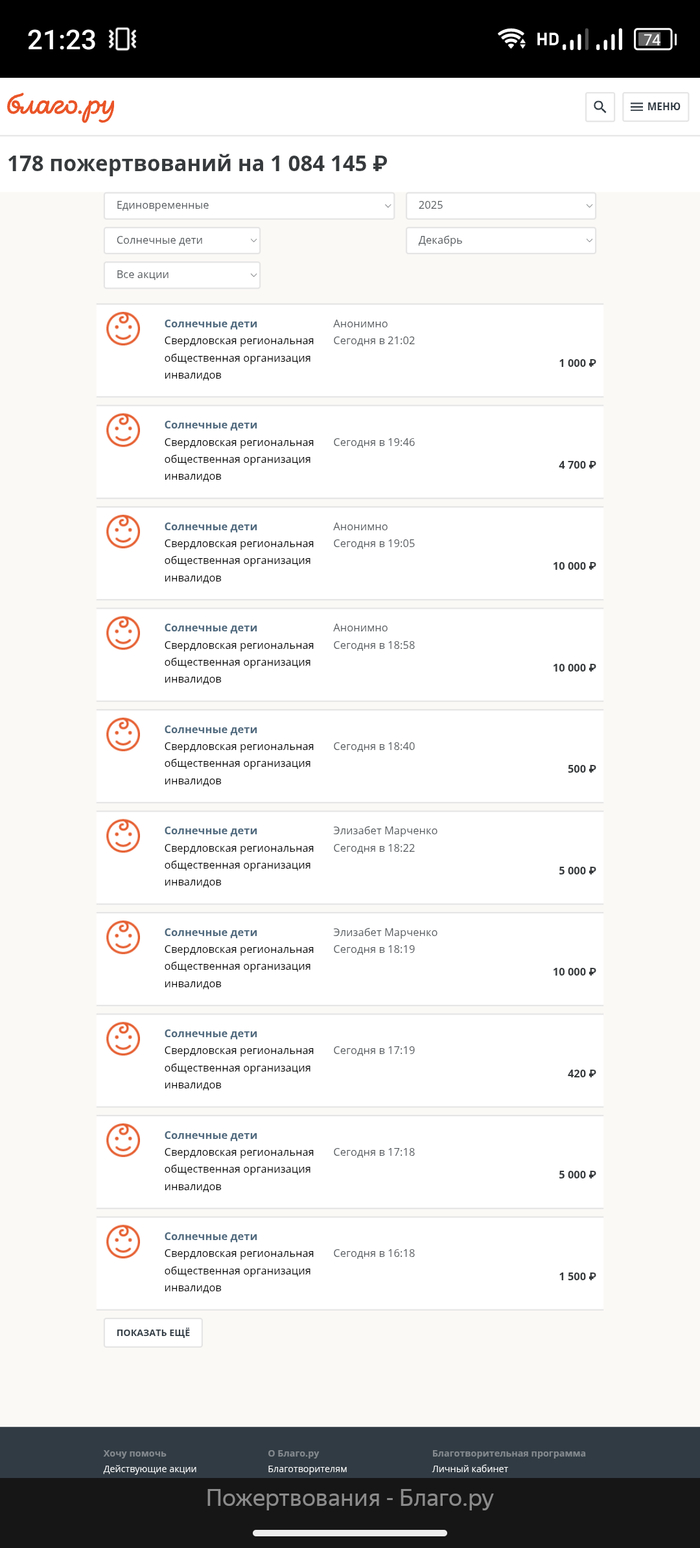
Task: Click smiley icon of 18:40 donation
Action: (123, 735)
